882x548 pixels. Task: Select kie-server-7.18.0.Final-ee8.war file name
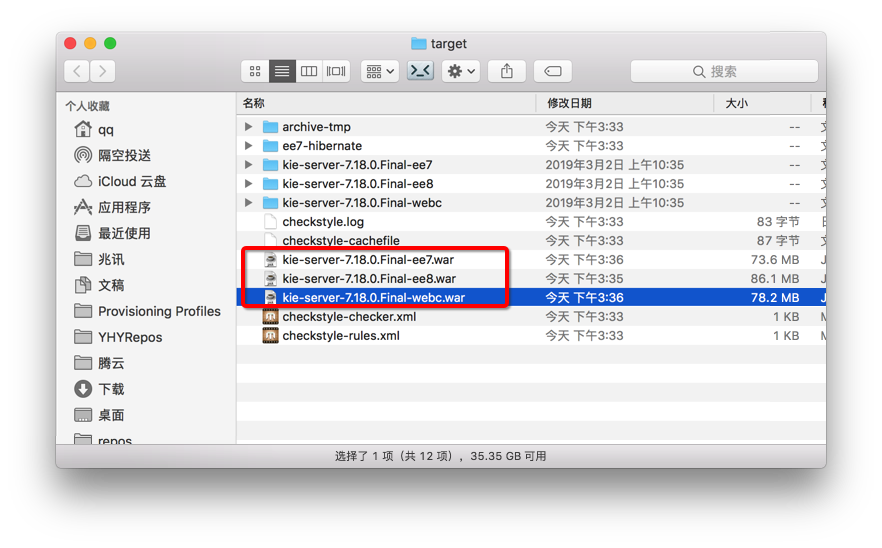[x=369, y=279]
